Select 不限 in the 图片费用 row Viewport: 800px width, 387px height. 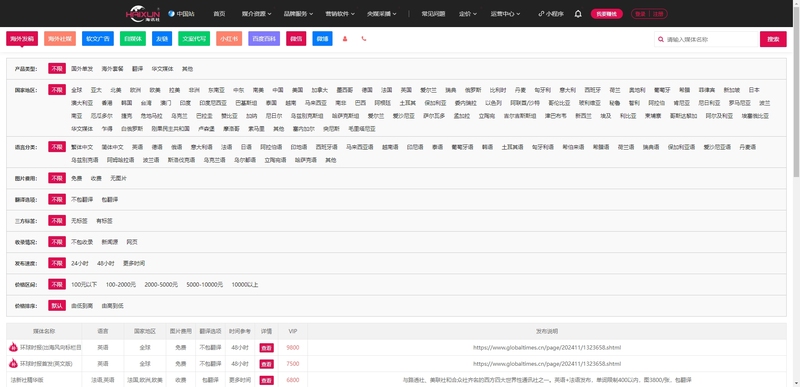click(x=57, y=178)
